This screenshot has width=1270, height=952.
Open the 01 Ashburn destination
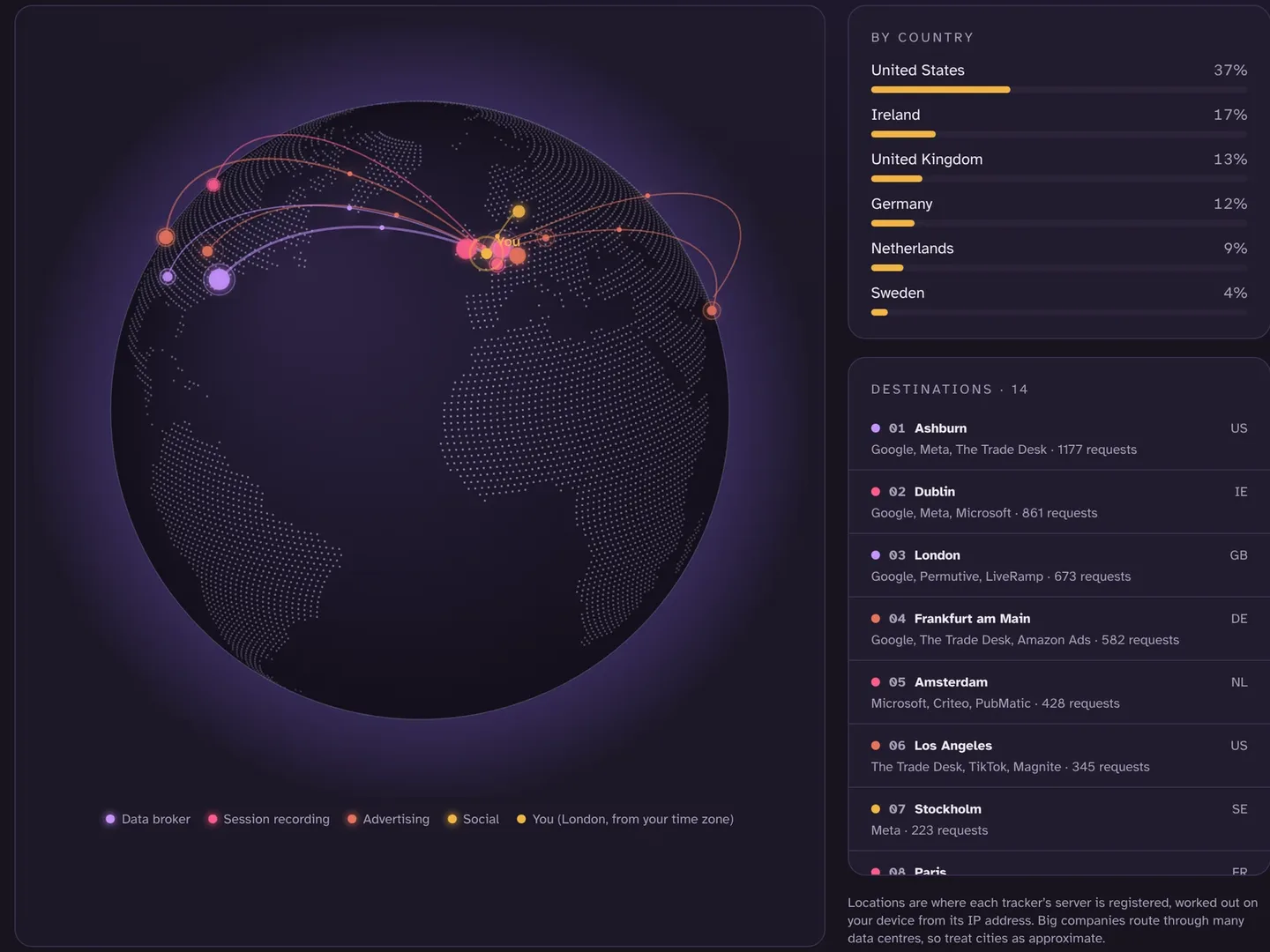[x=1058, y=438]
